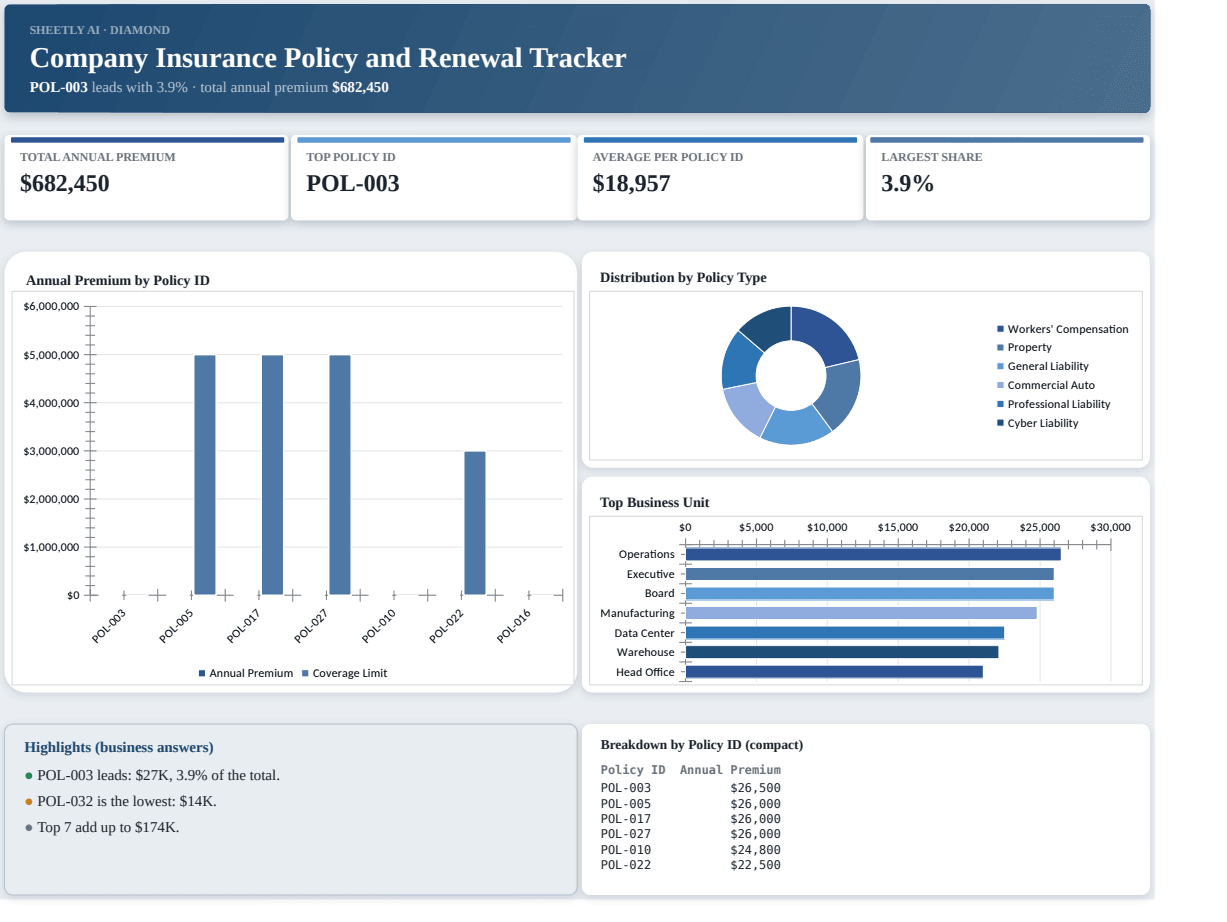
Task: Click the Executive horizontal bar
Action: (x=870, y=574)
